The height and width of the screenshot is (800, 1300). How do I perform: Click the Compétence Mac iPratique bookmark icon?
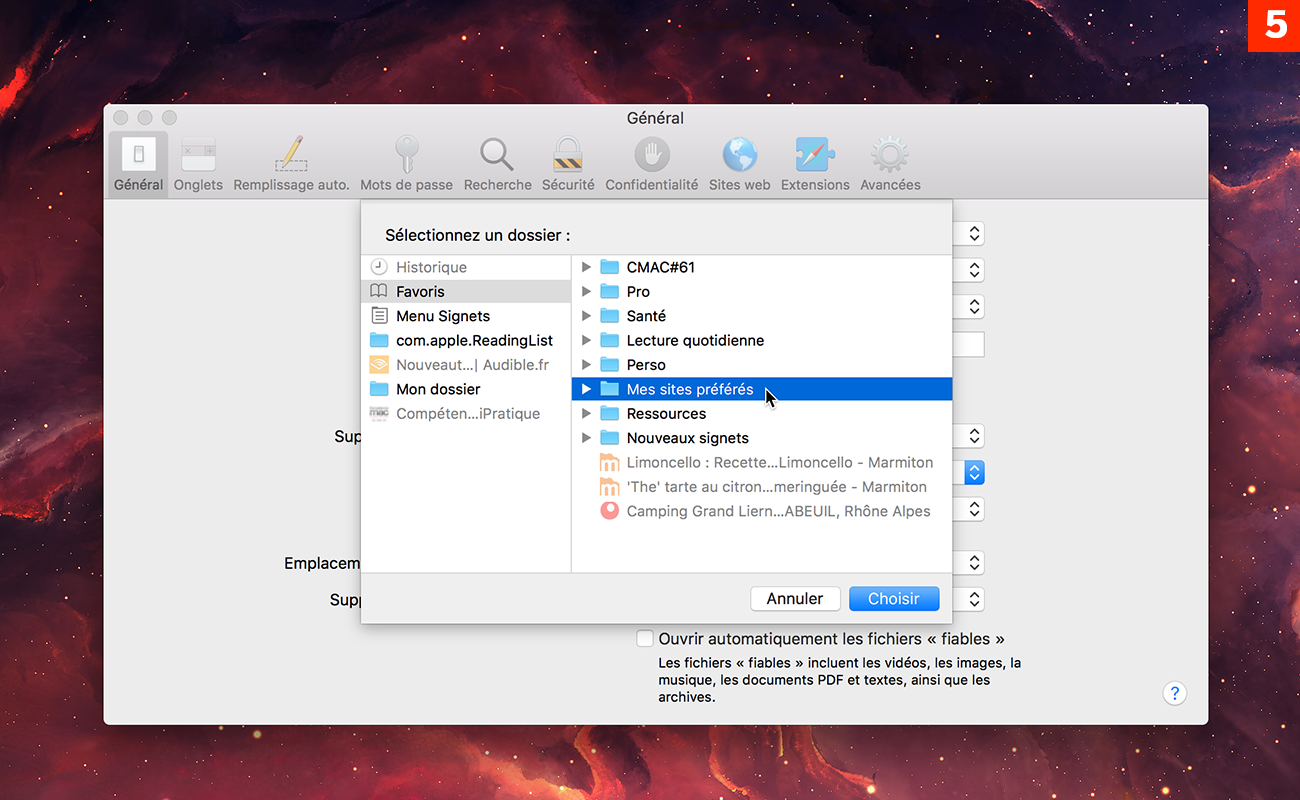[x=379, y=413]
